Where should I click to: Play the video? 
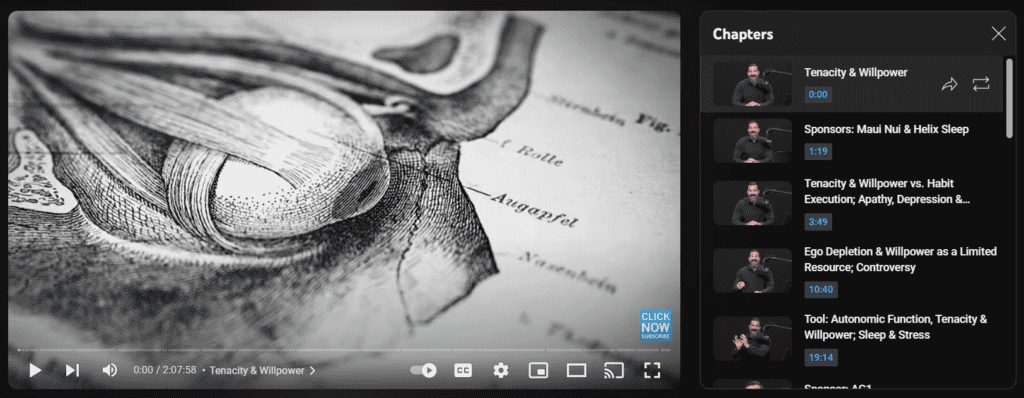pos(35,371)
